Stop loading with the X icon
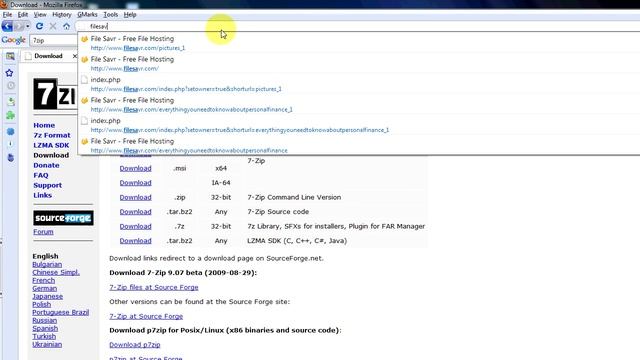 (53, 26)
